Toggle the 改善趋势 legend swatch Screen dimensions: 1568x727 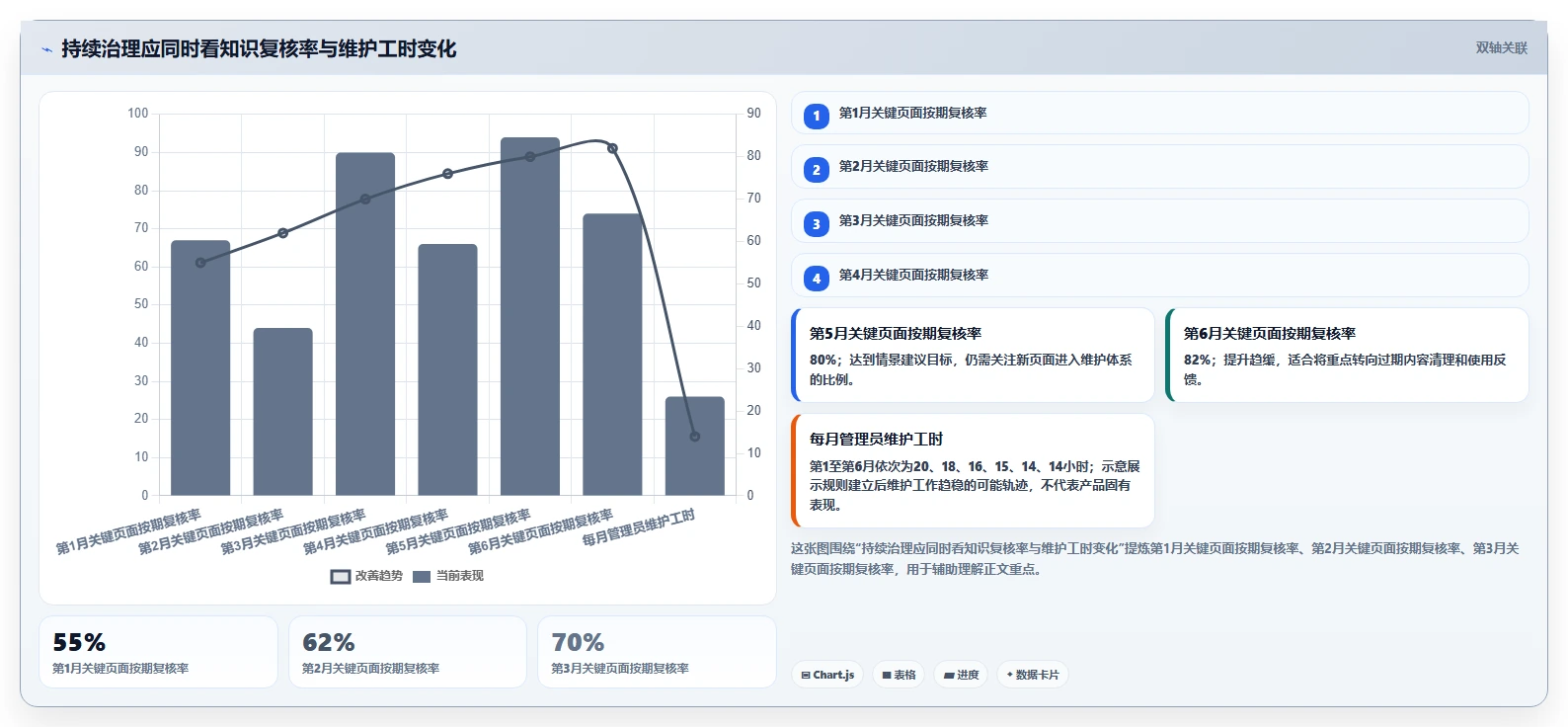(x=341, y=577)
